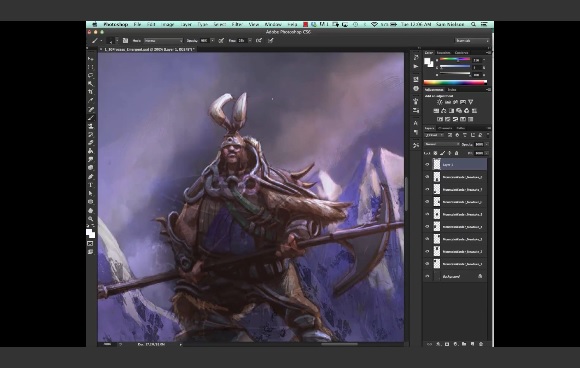Click the Layer 1 layer thumbnail
Screen dimensions: 580x368
pyautogui.click(x=437, y=165)
